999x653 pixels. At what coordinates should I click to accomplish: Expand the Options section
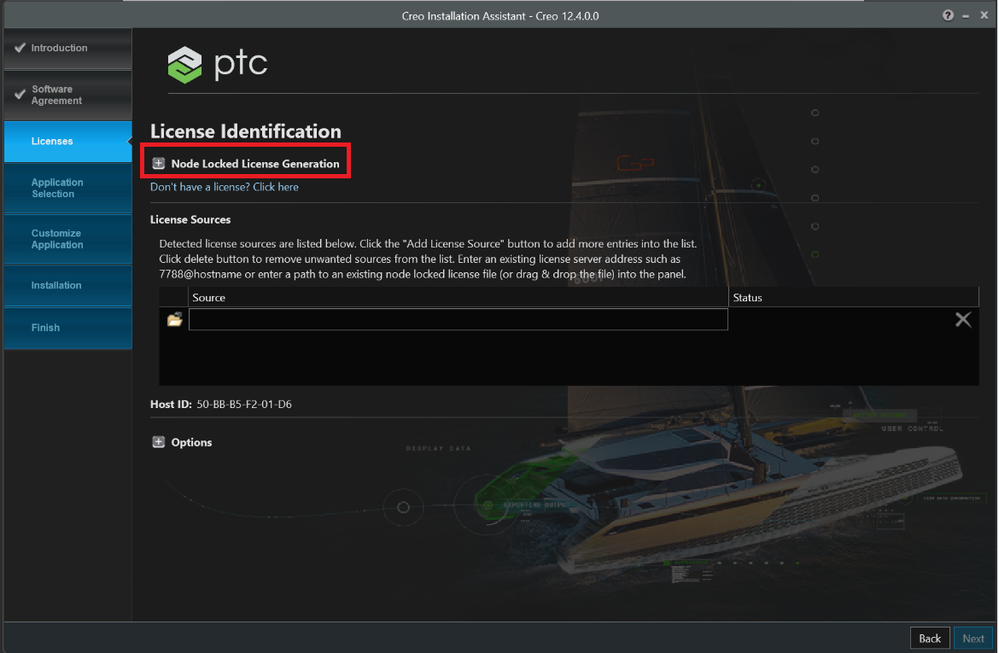pyautogui.click(x=191, y=442)
